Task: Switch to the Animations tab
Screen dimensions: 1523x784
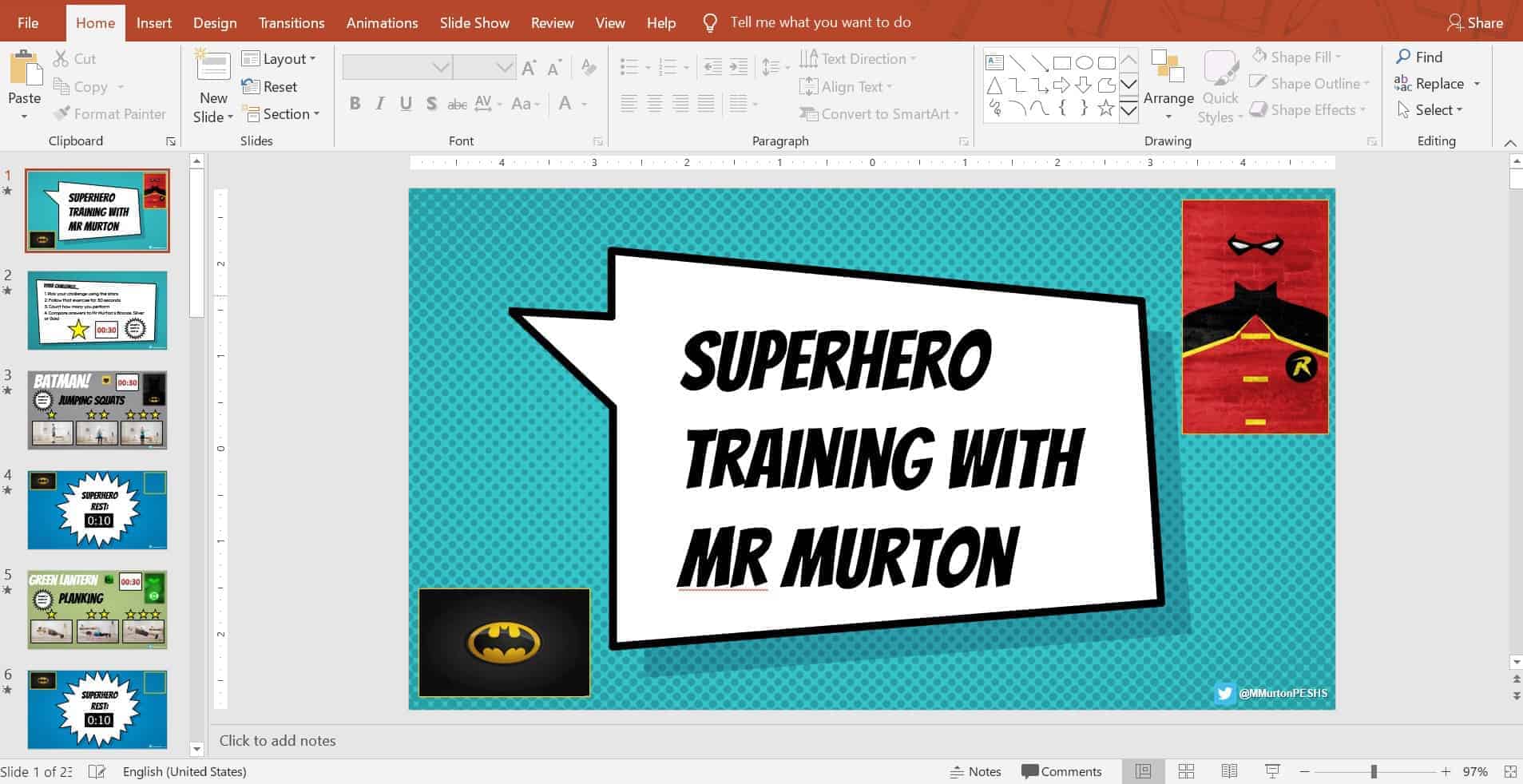Action: (382, 22)
